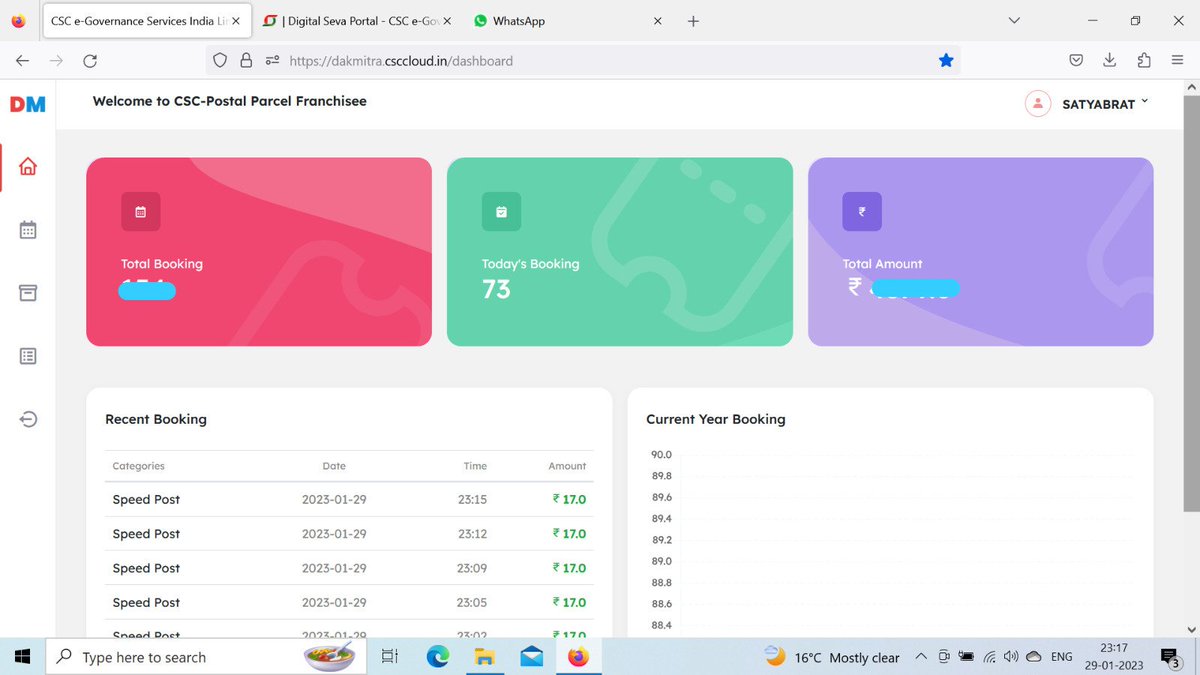Open the ENG language indicator

1062,657
